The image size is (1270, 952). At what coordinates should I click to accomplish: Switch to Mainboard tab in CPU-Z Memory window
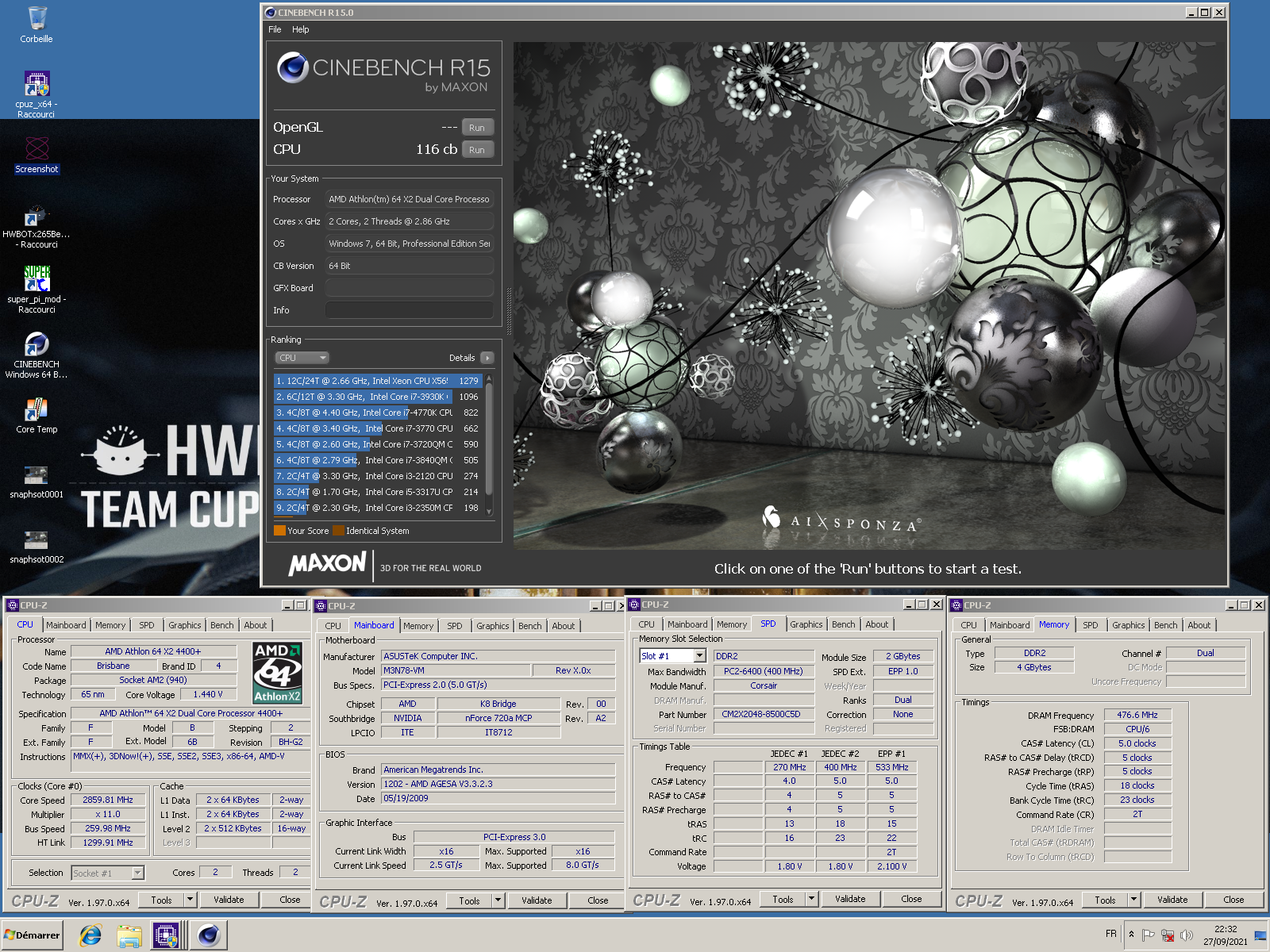(1010, 625)
